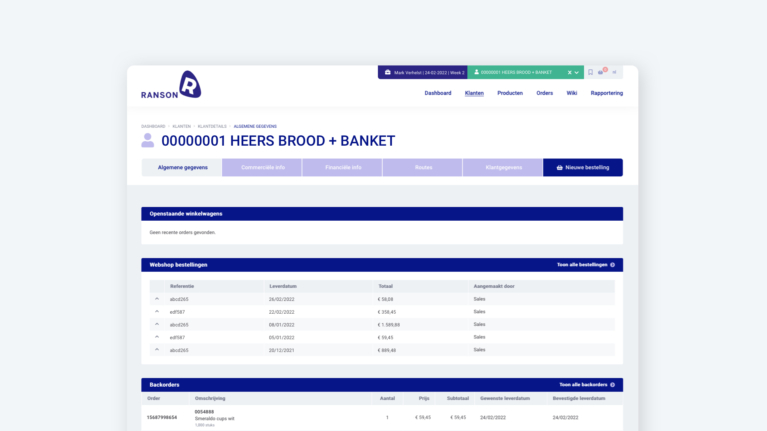Click the Mark Verhelst date and week label
This screenshot has height=431, width=767.
coord(429,72)
